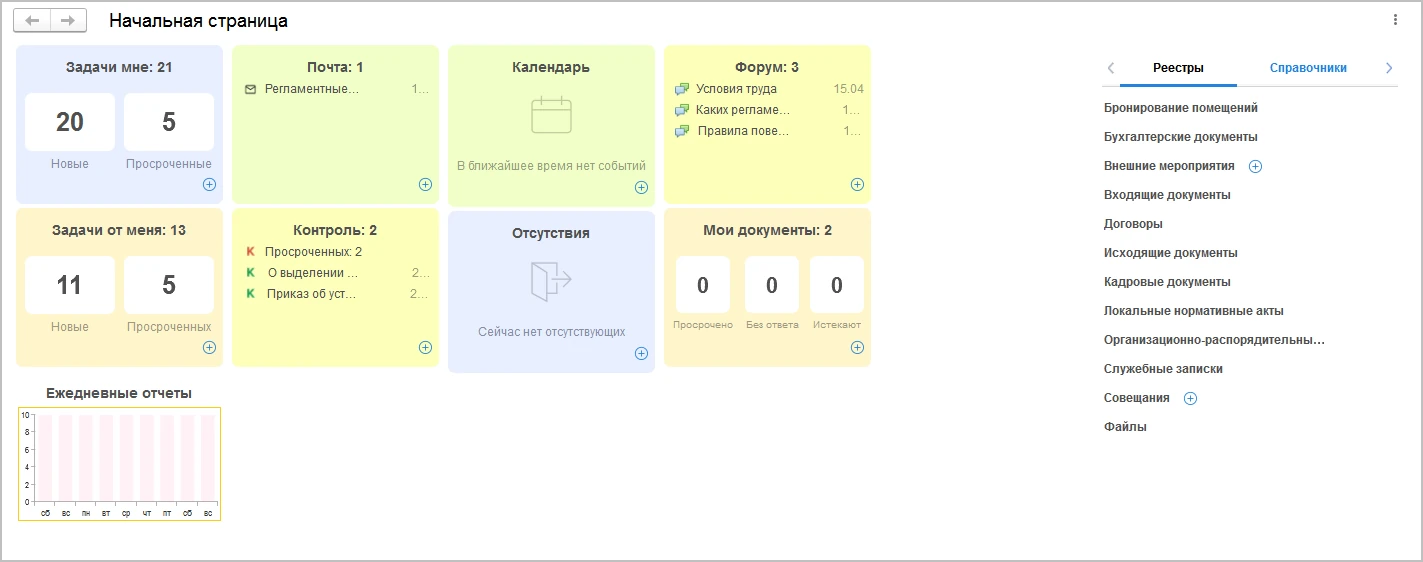Add new item next to Совещания
1423x562 pixels.
[x=1190, y=398]
